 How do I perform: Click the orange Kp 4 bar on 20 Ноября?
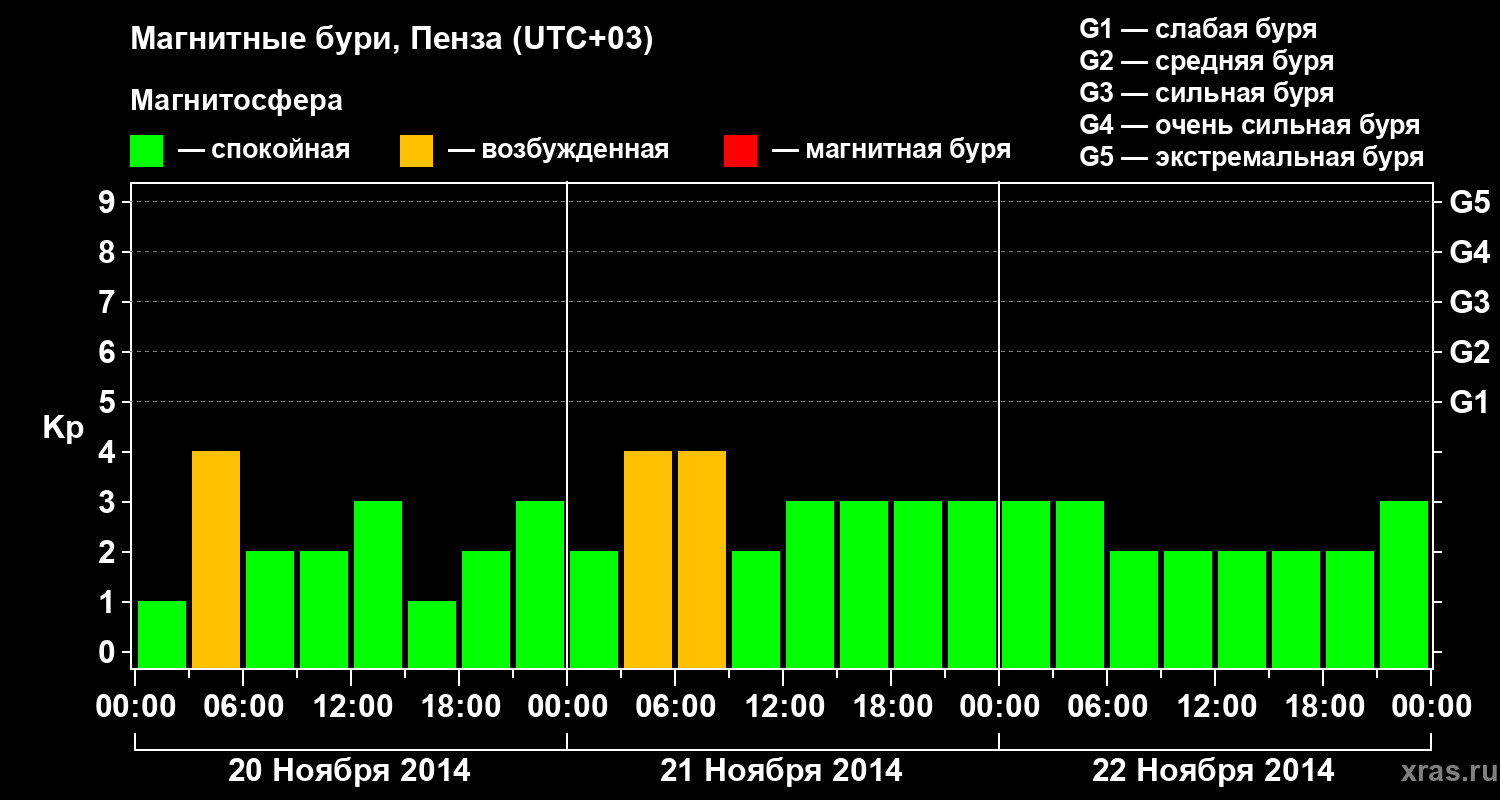tap(216, 559)
